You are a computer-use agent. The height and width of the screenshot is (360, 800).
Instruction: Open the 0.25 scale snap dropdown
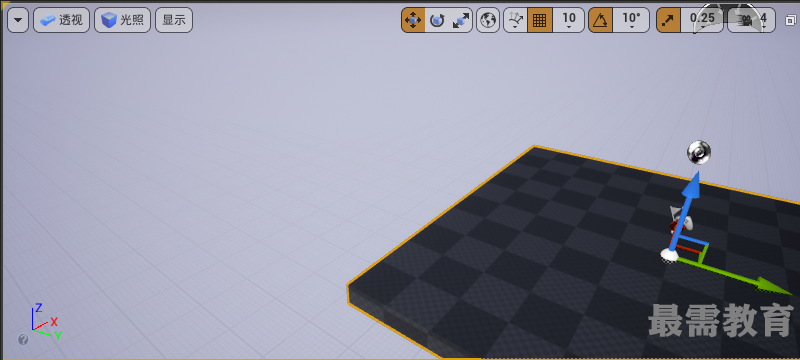(x=702, y=20)
